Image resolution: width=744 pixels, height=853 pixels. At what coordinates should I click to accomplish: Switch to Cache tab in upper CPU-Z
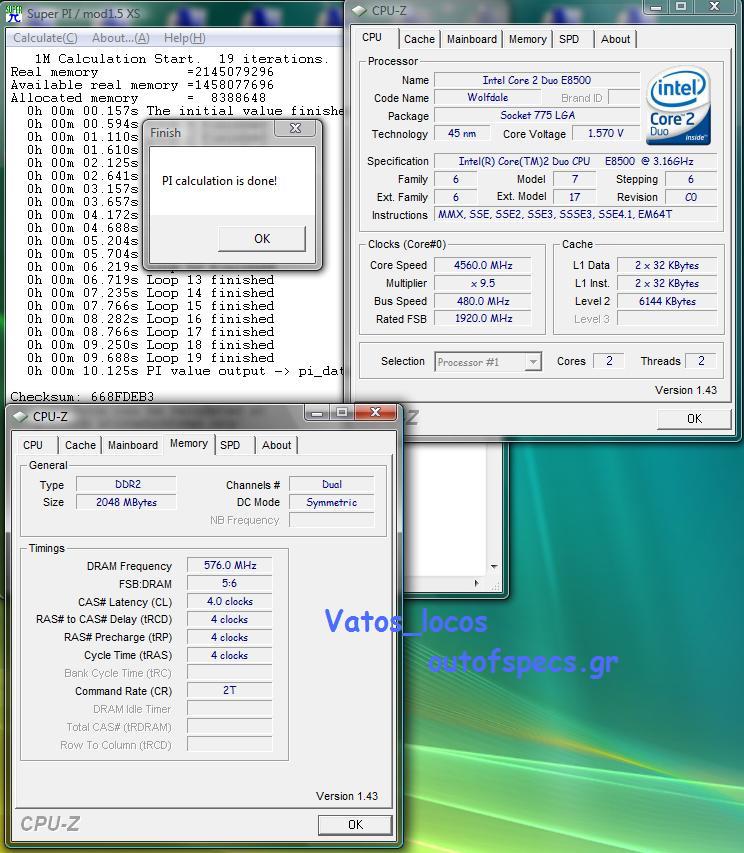(419, 39)
